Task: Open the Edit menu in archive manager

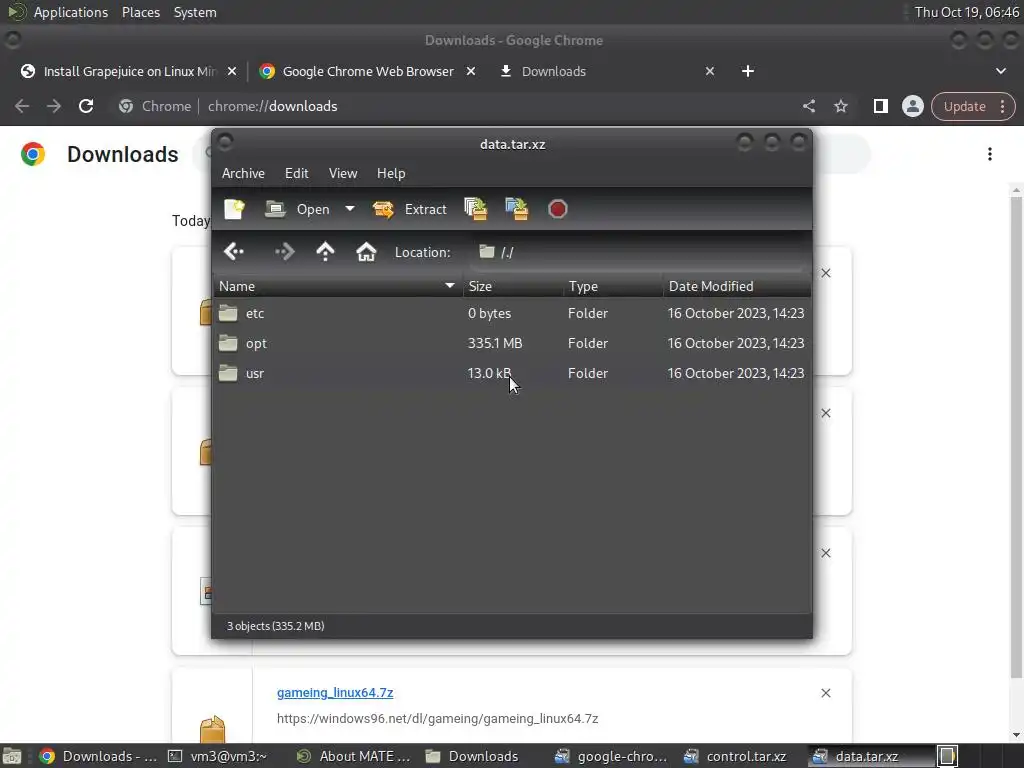Action: [x=296, y=173]
